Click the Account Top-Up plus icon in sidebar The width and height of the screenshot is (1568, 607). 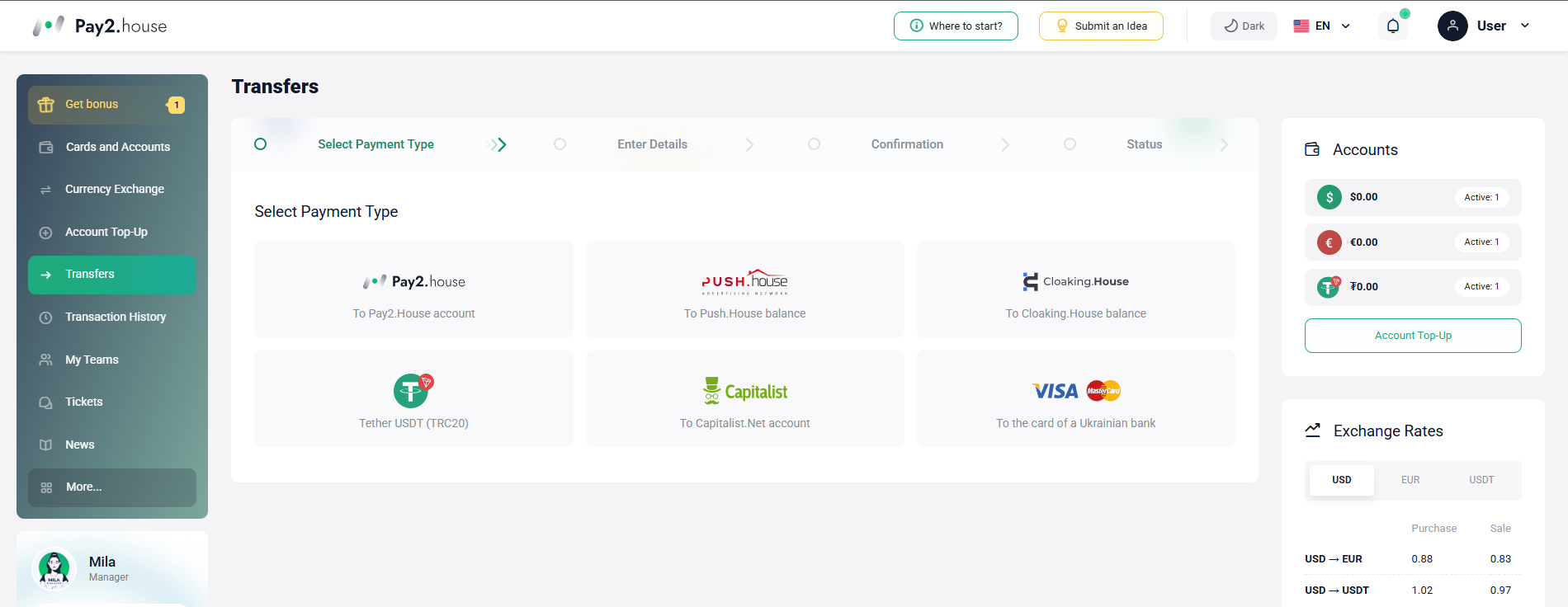click(46, 233)
